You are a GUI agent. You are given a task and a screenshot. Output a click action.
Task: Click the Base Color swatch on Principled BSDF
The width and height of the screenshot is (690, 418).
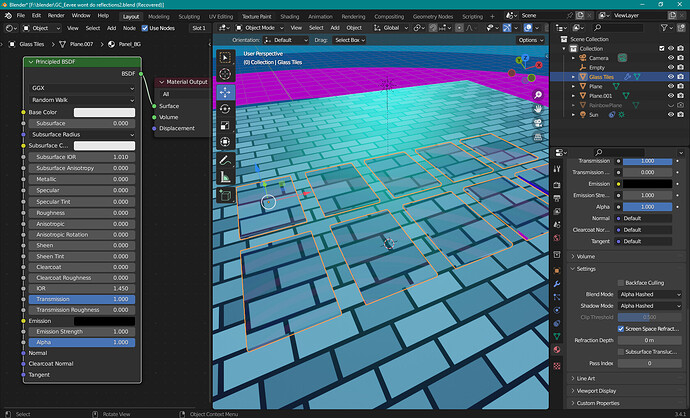point(104,112)
